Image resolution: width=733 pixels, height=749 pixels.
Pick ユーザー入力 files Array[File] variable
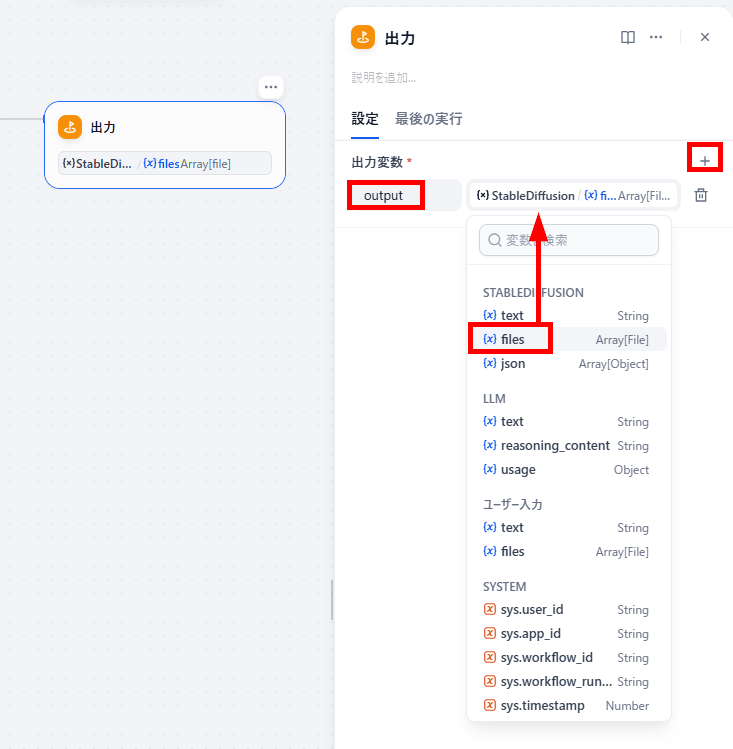566,552
